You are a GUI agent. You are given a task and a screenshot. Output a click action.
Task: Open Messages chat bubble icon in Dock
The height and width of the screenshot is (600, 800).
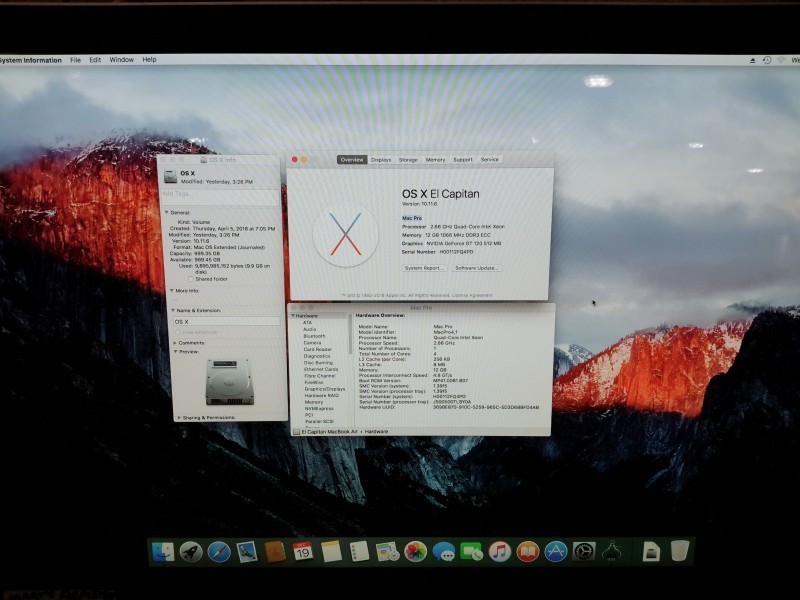click(x=443, y=552)
